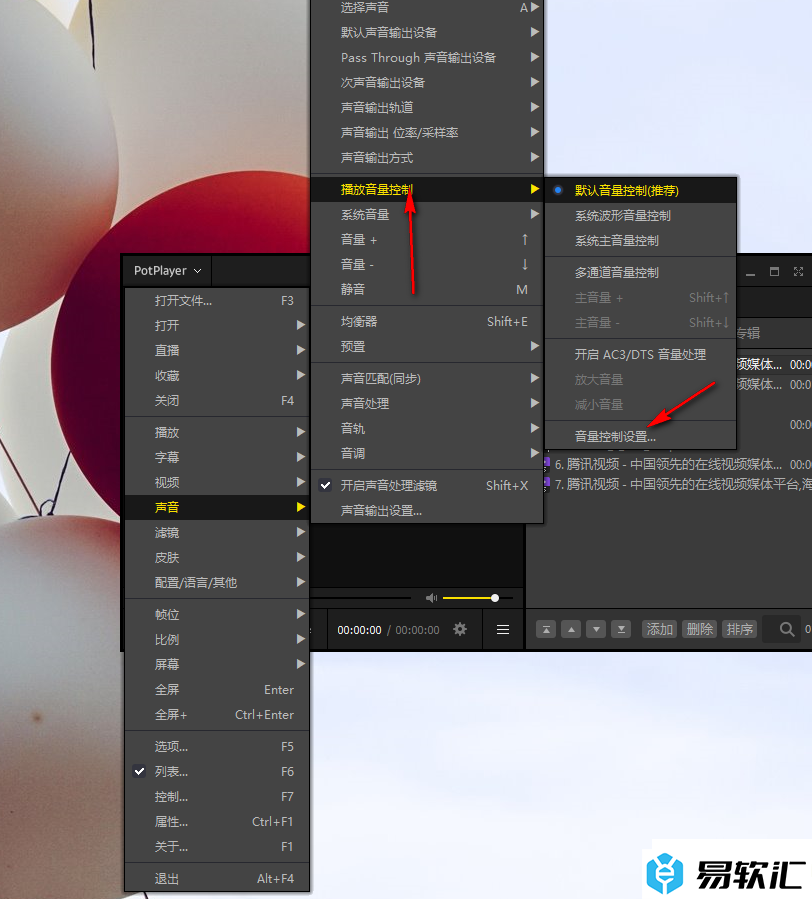Expand 声音输出轨道 submenu
The image size is (812, 899).
[x=427, y=108]
